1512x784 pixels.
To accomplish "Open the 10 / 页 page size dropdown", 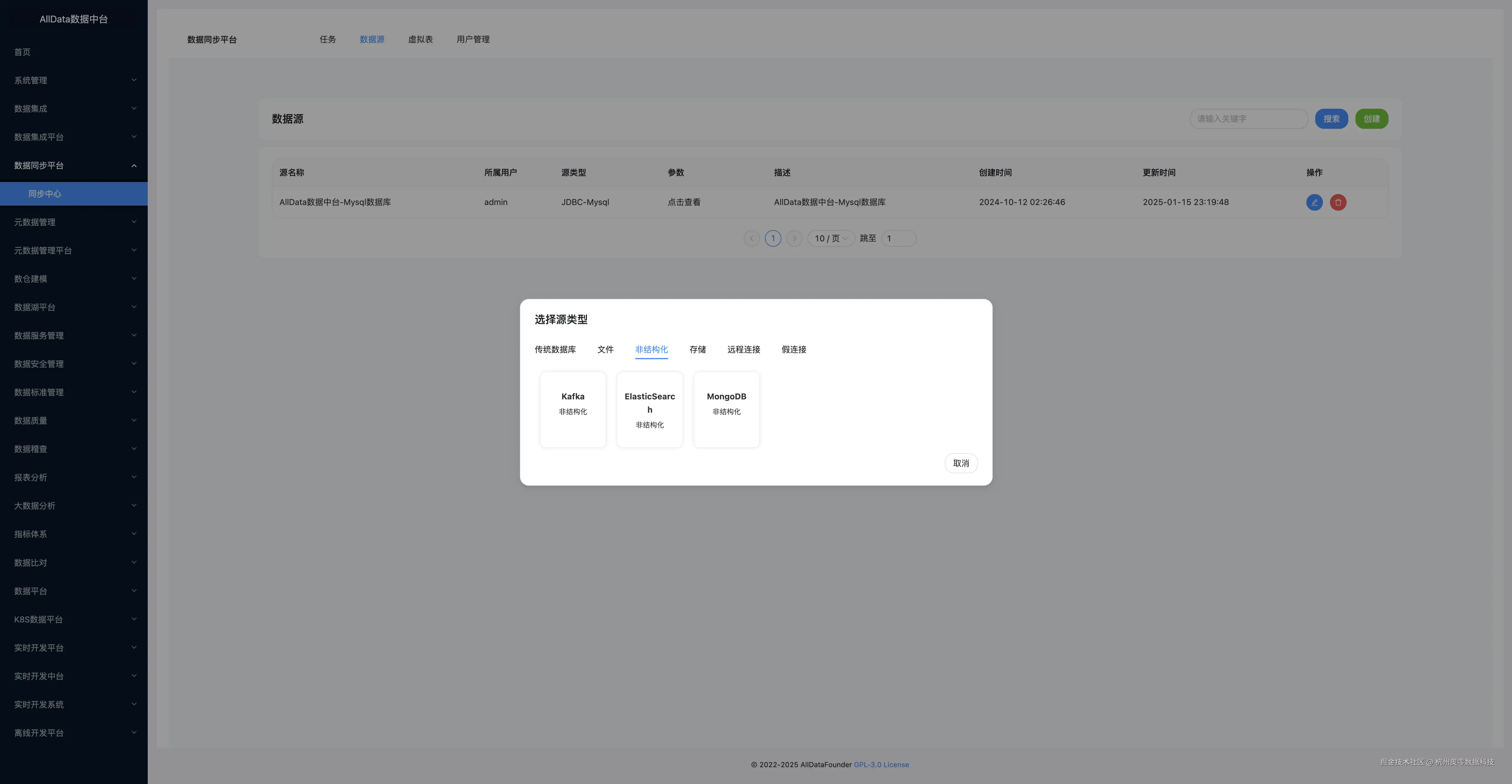I will (x=830, y=238).
